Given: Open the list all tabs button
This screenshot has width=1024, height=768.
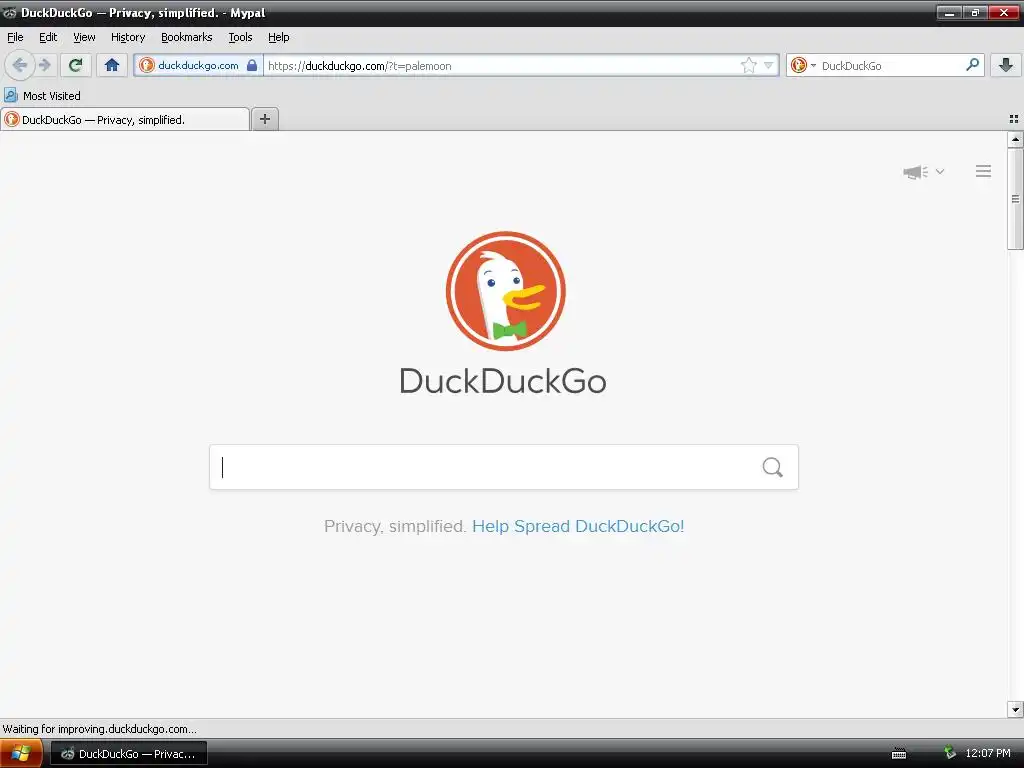Looking at the screenshot, I should (1014, 119).
